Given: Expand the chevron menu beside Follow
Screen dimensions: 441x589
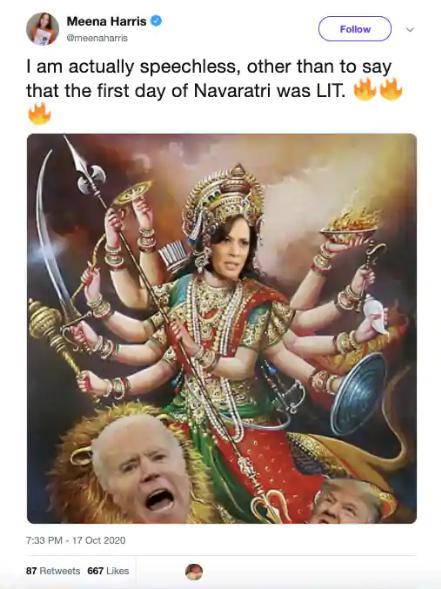Looking at the screenshot, I should (x=410, y=29).
